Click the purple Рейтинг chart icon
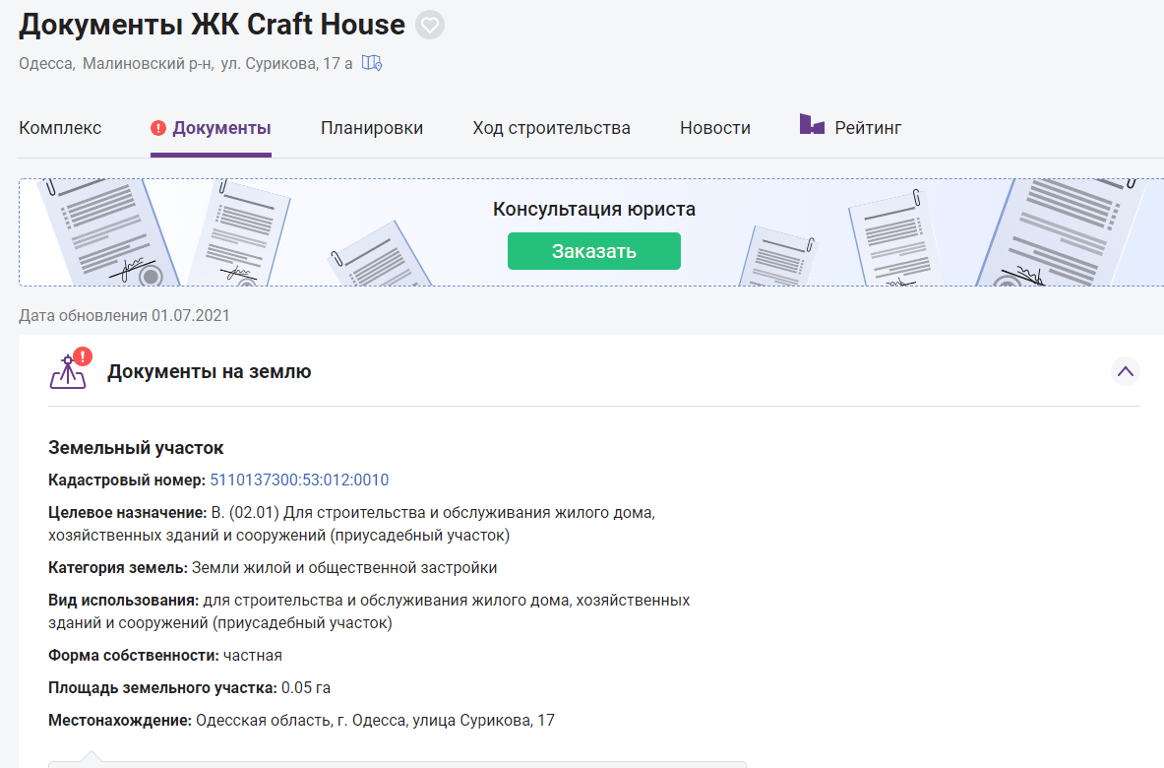Image resolution: width=1164 pixels, height=768 pixels. click(811, 124)
